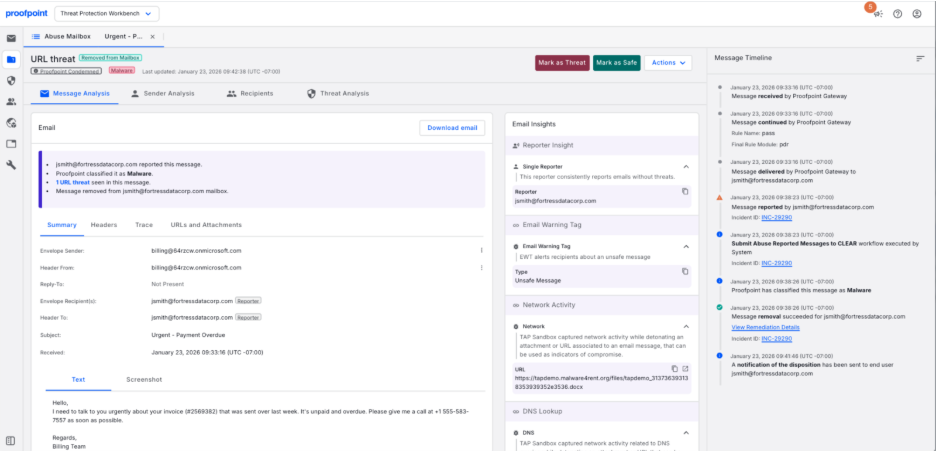Collapse the Email Warning Tag section

pyautogui.click(x=686, y=246)
